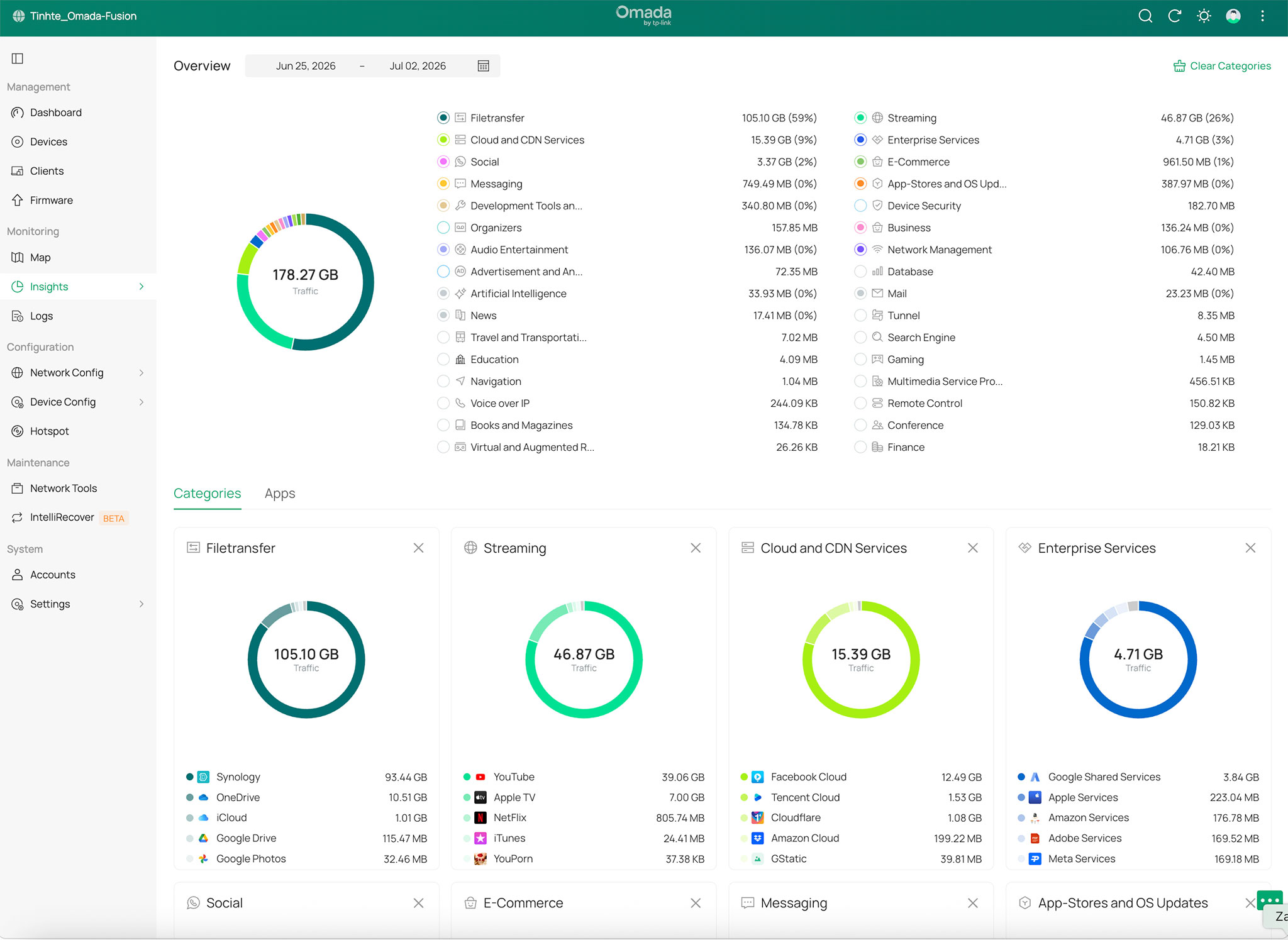Screen dimensions: 1288x940
Task: Expand the Network Config chevron
Action: coord(142,373)
